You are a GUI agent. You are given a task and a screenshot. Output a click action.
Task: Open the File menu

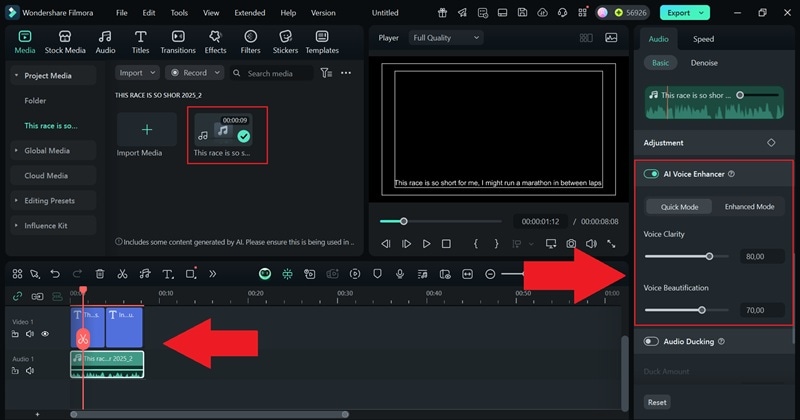click(121, 13)
